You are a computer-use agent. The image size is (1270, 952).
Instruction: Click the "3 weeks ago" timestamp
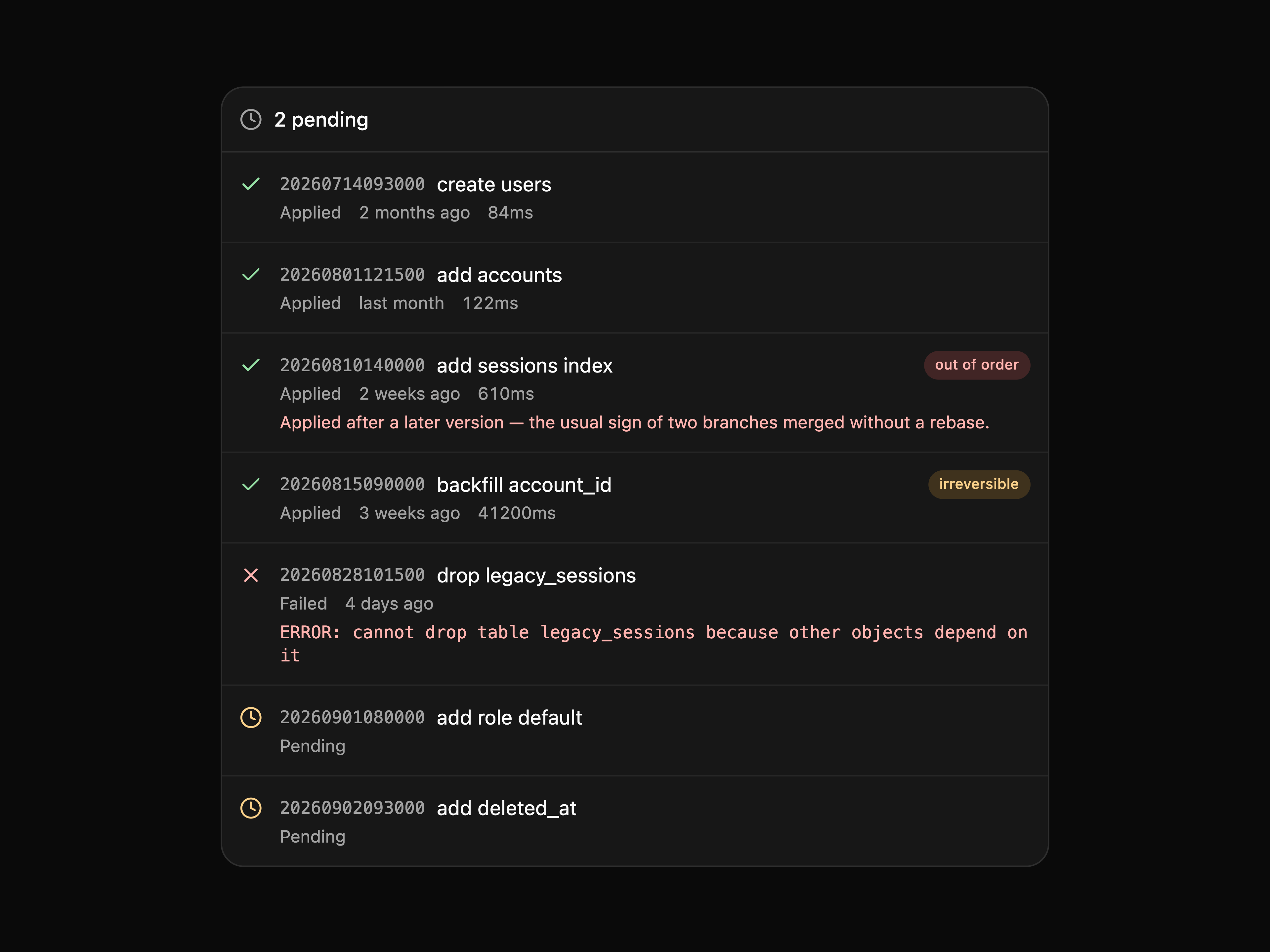tap(409, 513)
